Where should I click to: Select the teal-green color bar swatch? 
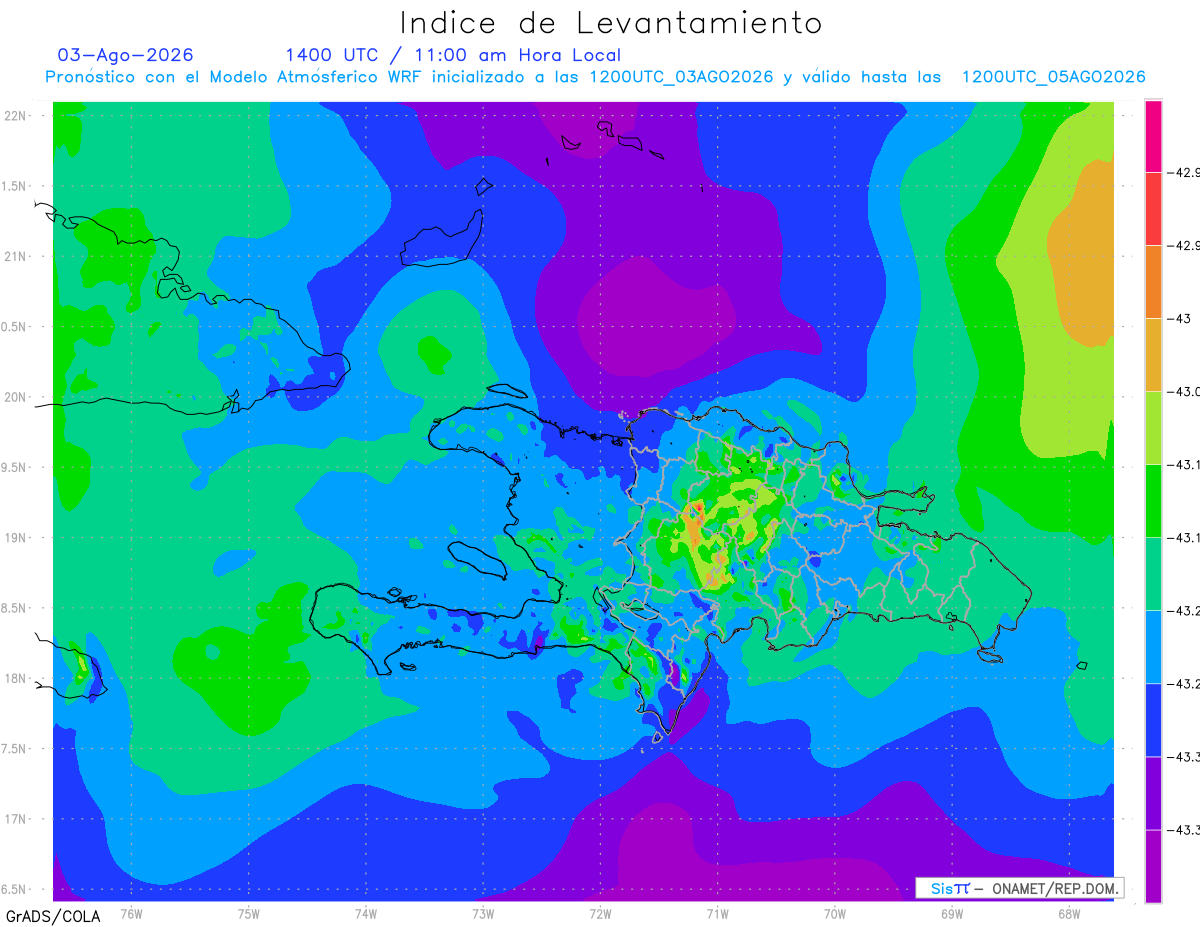(1153, 573)
